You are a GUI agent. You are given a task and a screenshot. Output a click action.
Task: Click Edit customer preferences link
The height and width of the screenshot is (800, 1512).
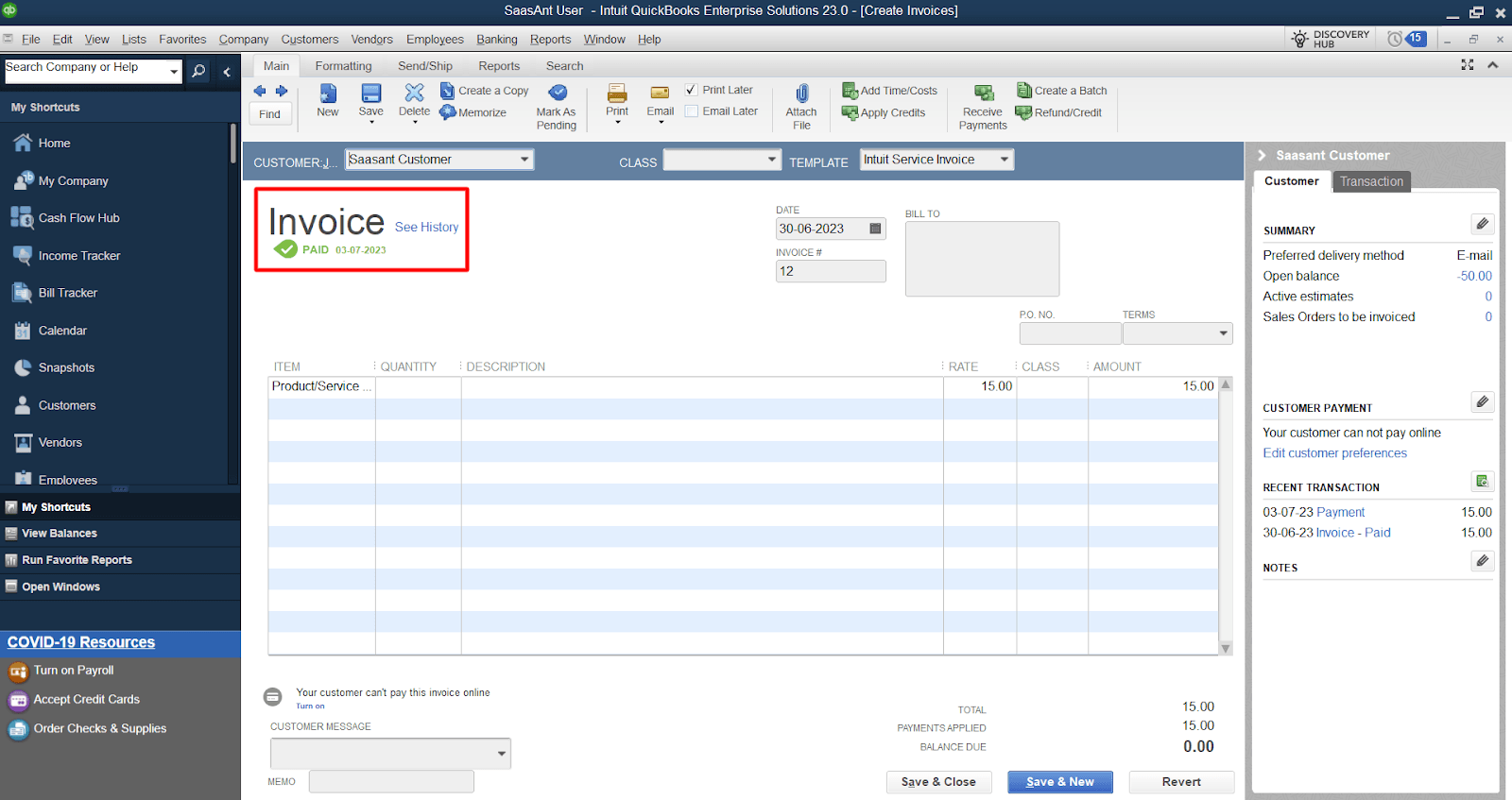click(1334, 453)
